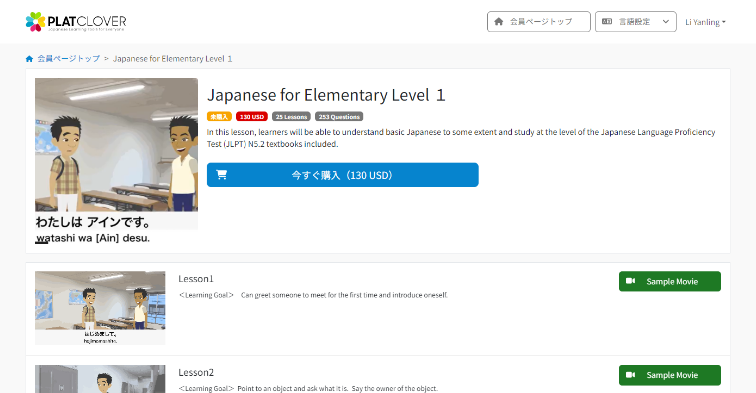Click video camera icon on Lesson1 Sample Movie
The width and height of the screenshot is (756, 393).
[631, 281]
